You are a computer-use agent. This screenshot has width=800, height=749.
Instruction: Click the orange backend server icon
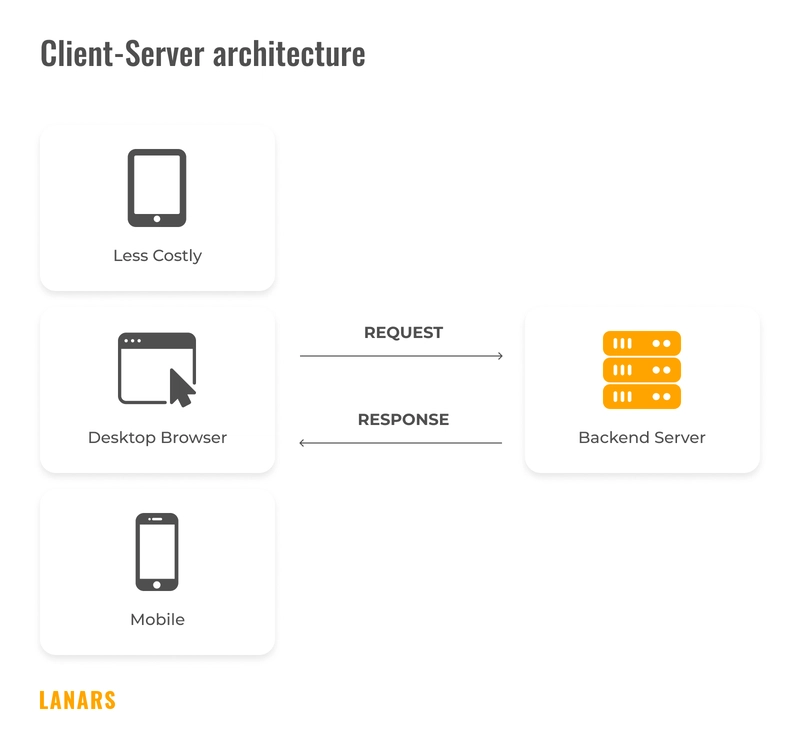(641, 370)
